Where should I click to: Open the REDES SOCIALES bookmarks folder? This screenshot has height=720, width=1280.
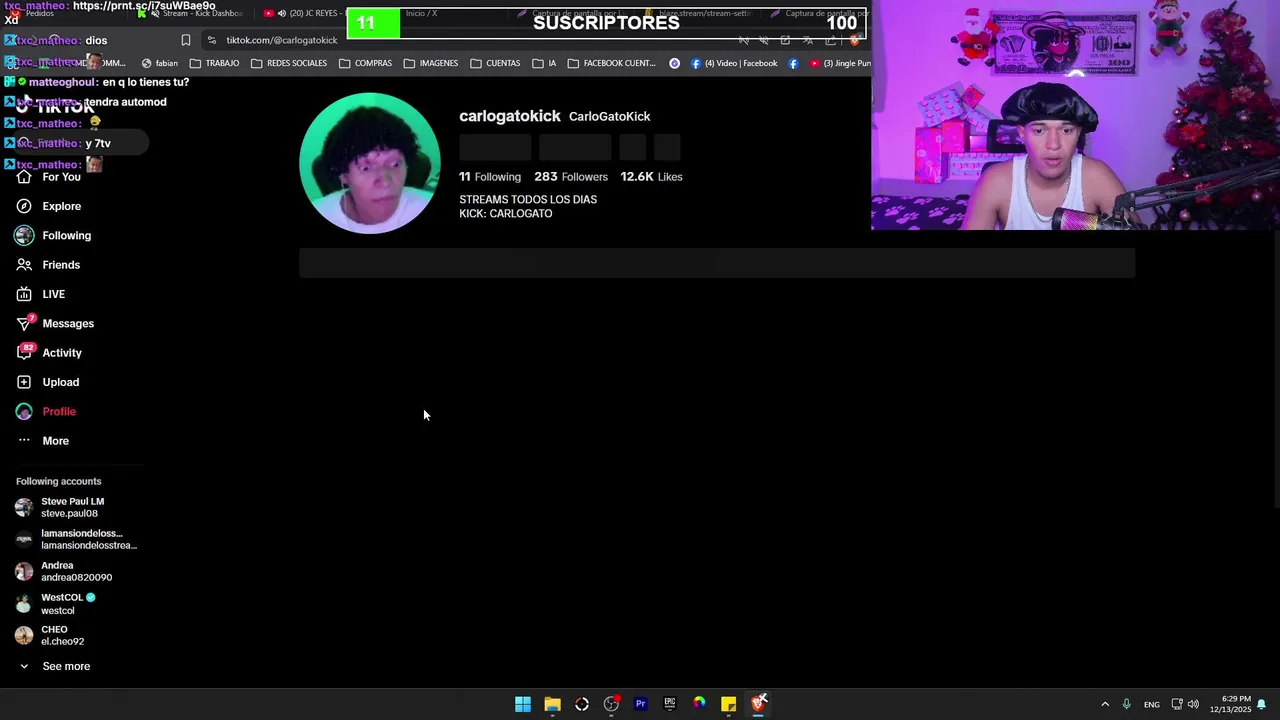(x=289, y=63)
